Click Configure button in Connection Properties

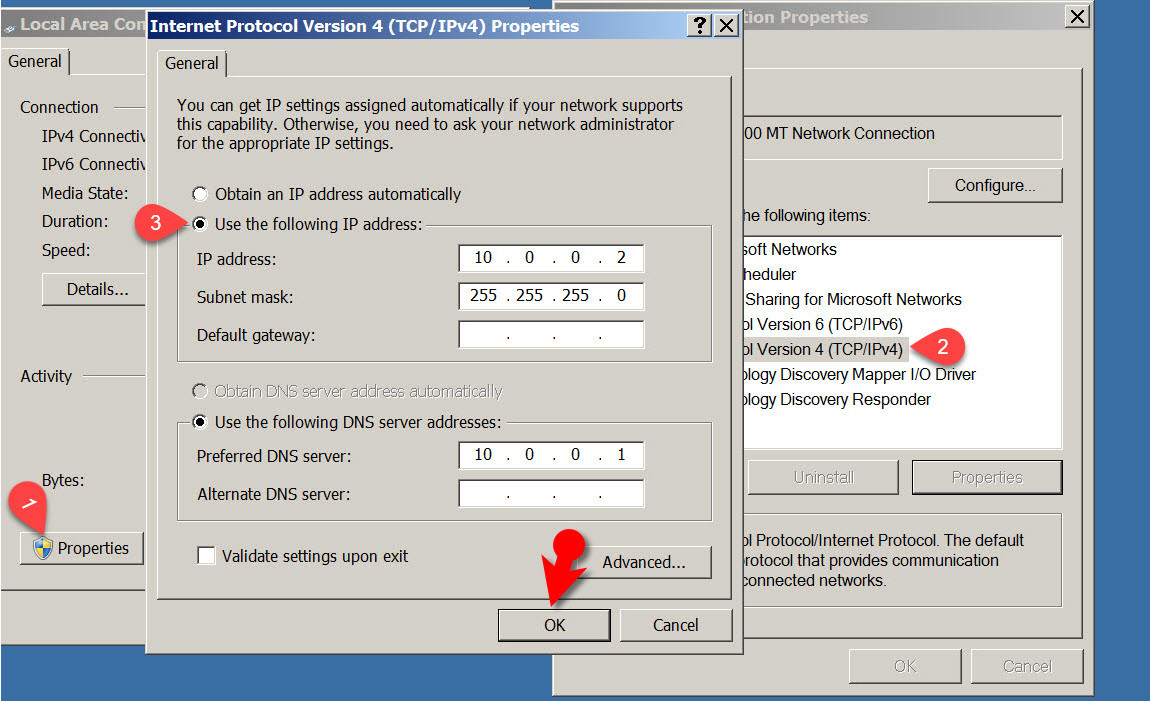995,186
